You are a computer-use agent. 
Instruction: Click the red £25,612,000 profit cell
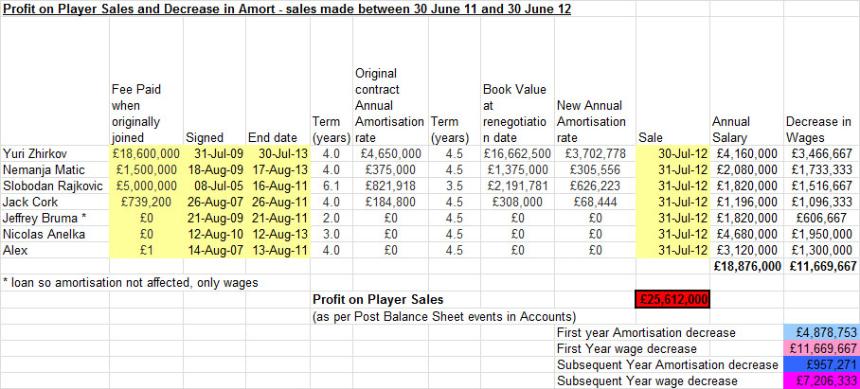[x=672, y=300]
